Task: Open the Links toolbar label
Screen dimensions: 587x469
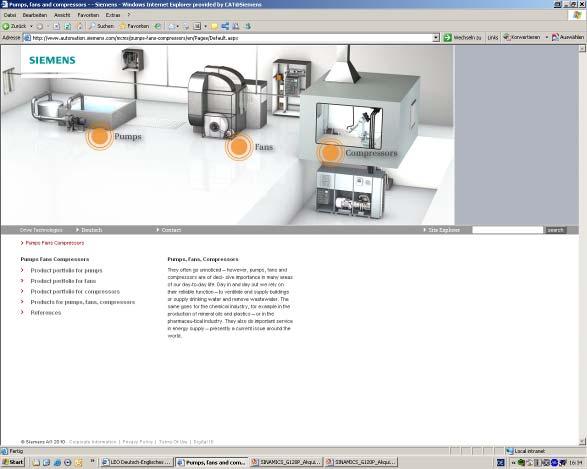Action: point(493,38)
